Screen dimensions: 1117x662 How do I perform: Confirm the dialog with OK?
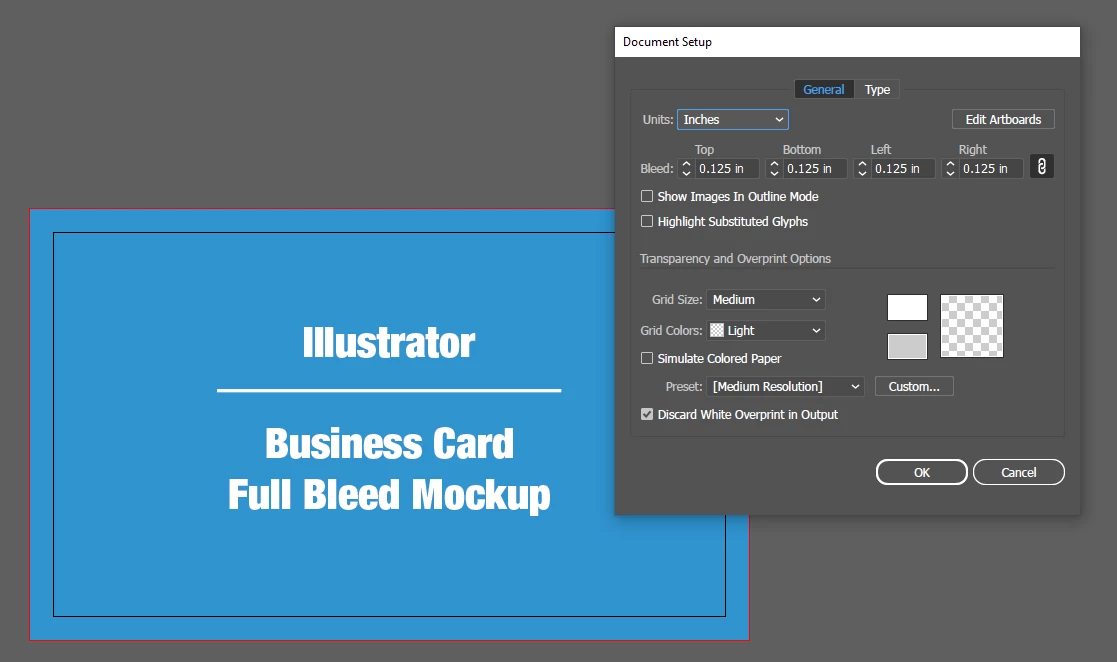pos(922,472)
